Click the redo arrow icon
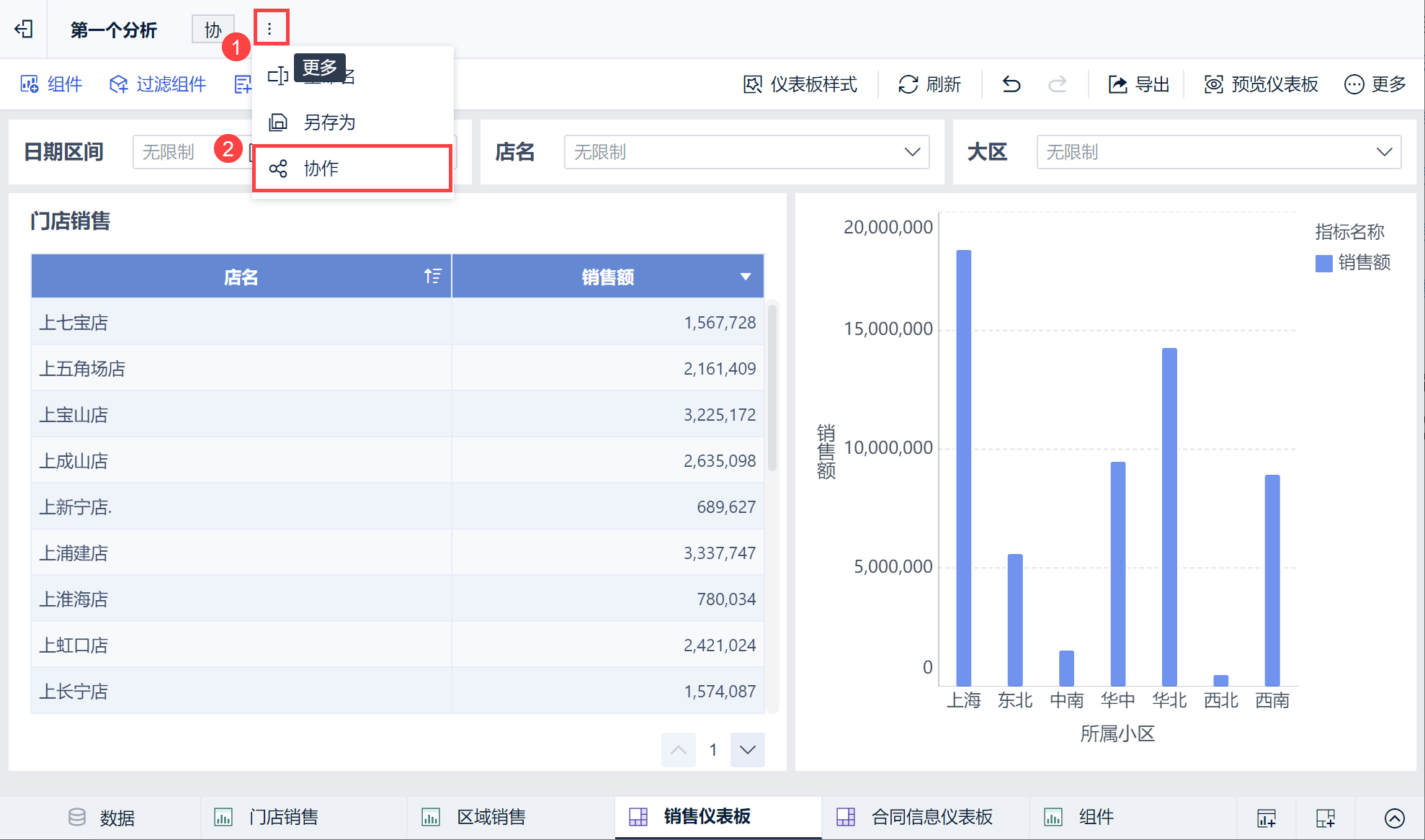This screenshot has width=1425, height=840. pyautogui.click(x=1057, y=84)
